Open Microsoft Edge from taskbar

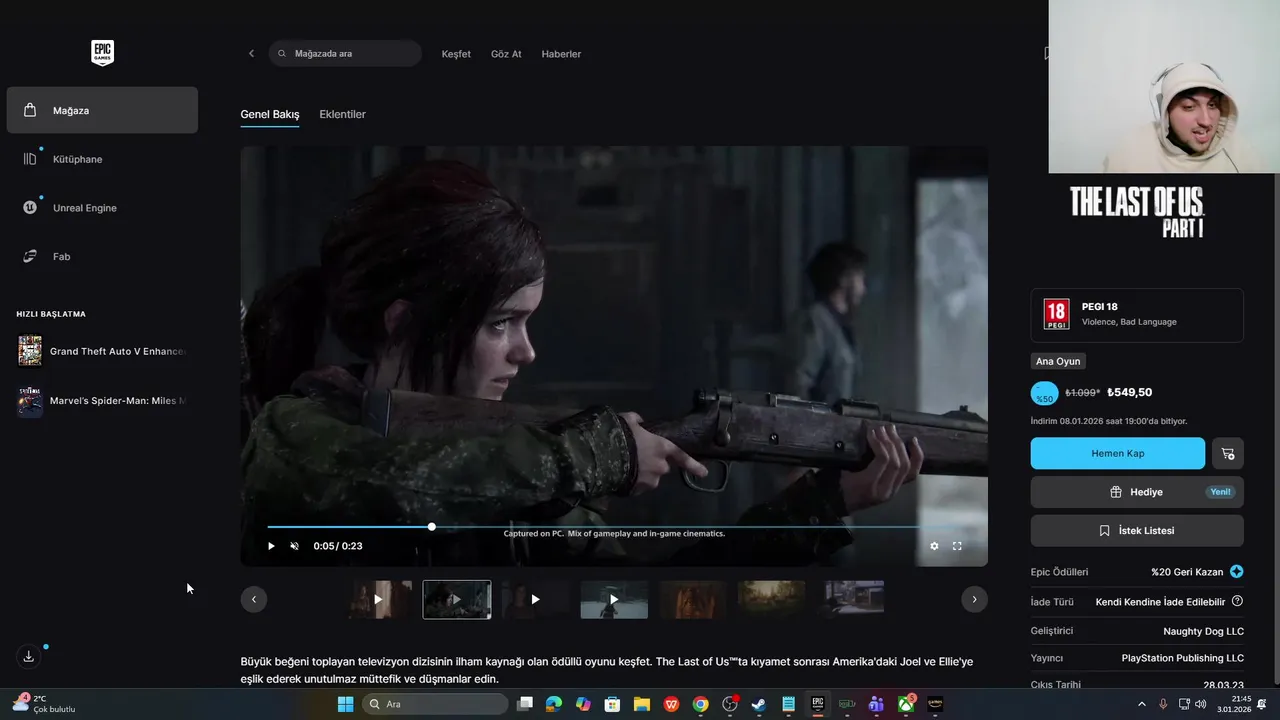tap(554, 704)
